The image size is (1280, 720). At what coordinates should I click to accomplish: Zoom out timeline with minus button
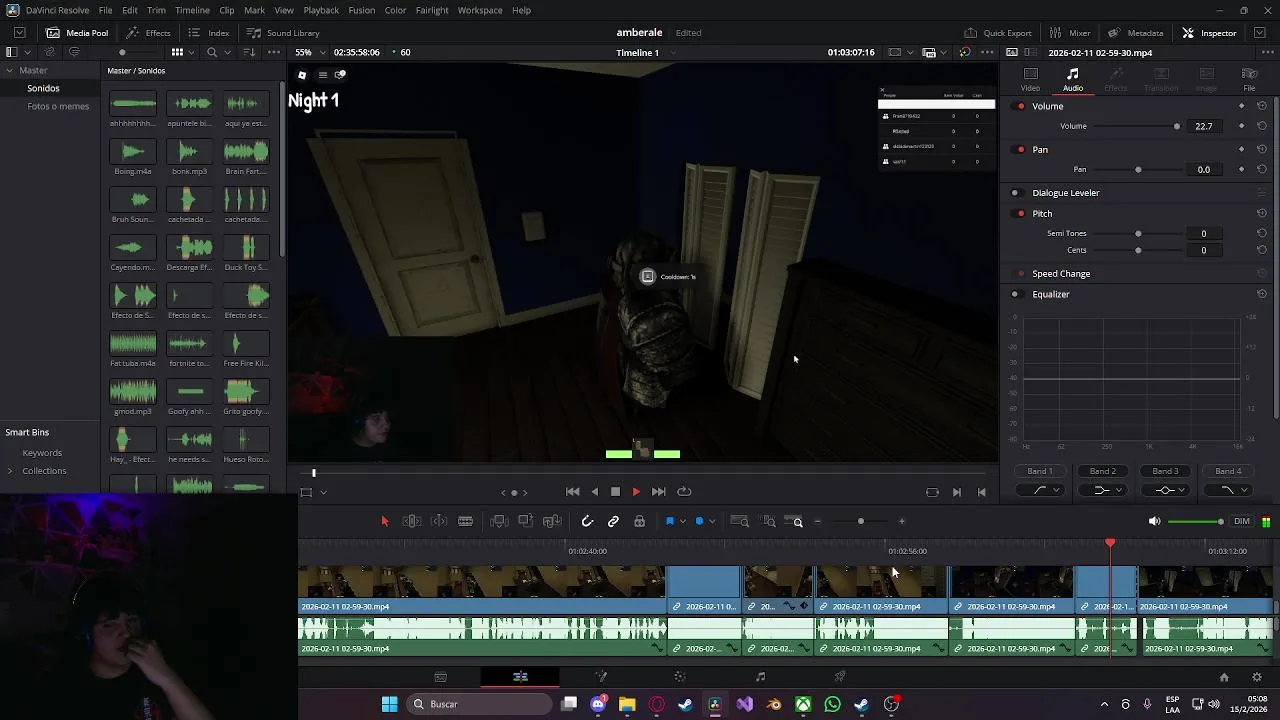point(817,521)
